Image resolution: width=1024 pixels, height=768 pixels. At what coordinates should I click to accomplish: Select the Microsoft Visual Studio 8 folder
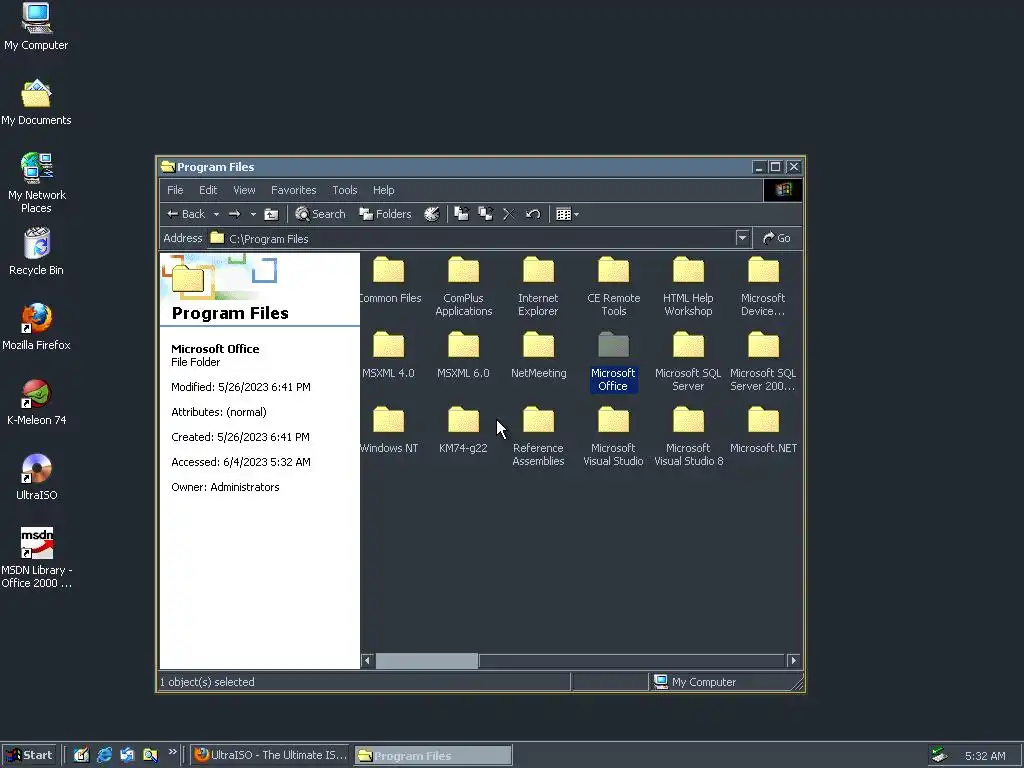click(x=688, y=438)
